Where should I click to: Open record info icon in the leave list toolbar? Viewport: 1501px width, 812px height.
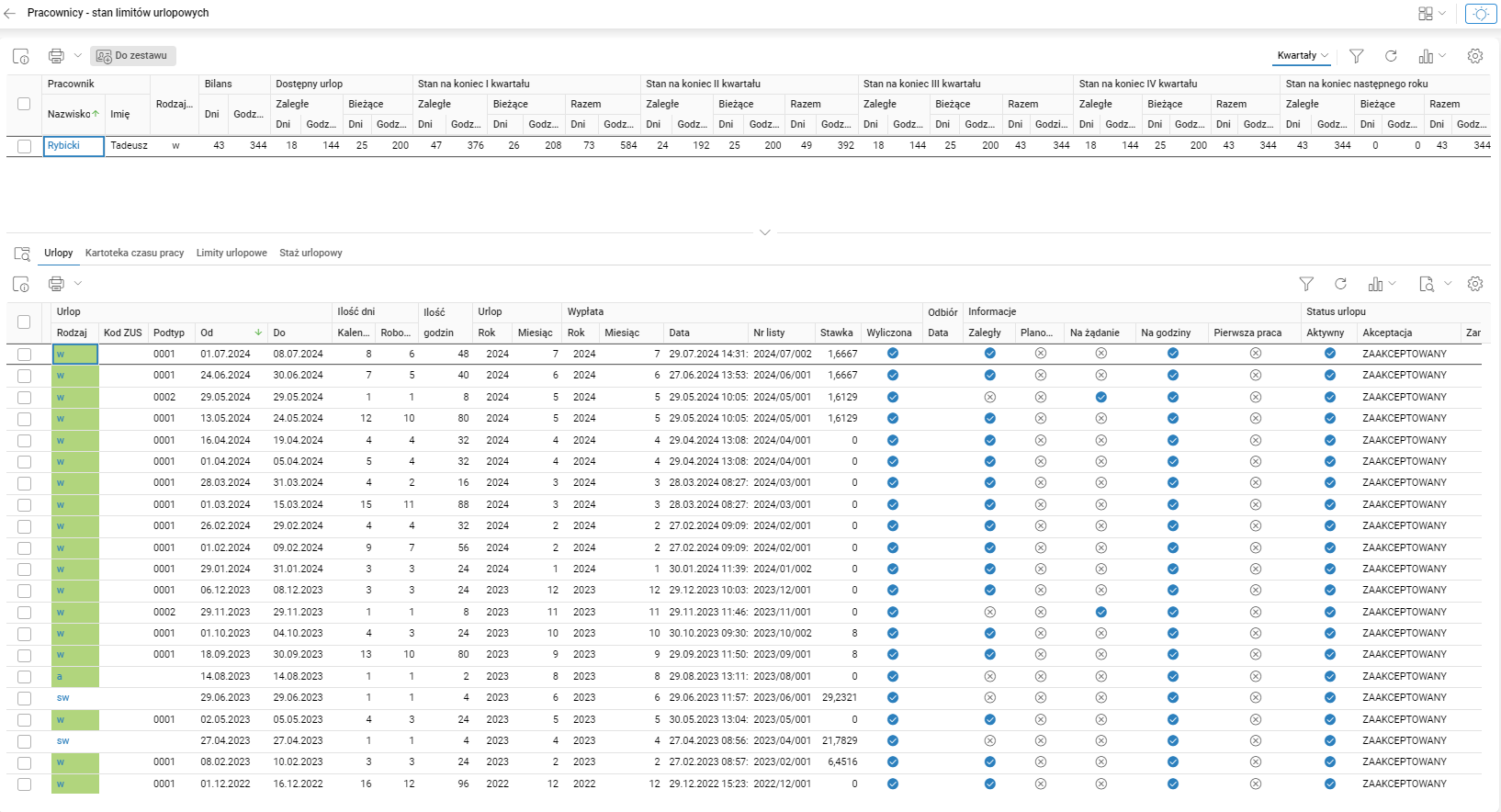(21, 284)
